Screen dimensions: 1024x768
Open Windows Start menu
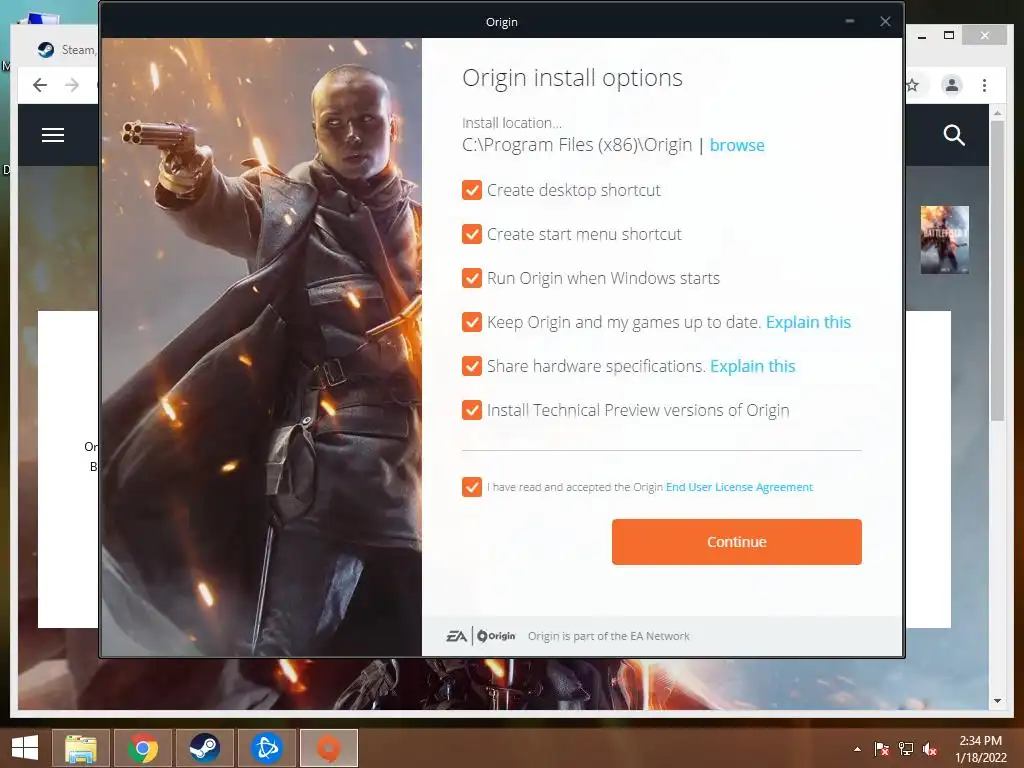tap(25, 748)
